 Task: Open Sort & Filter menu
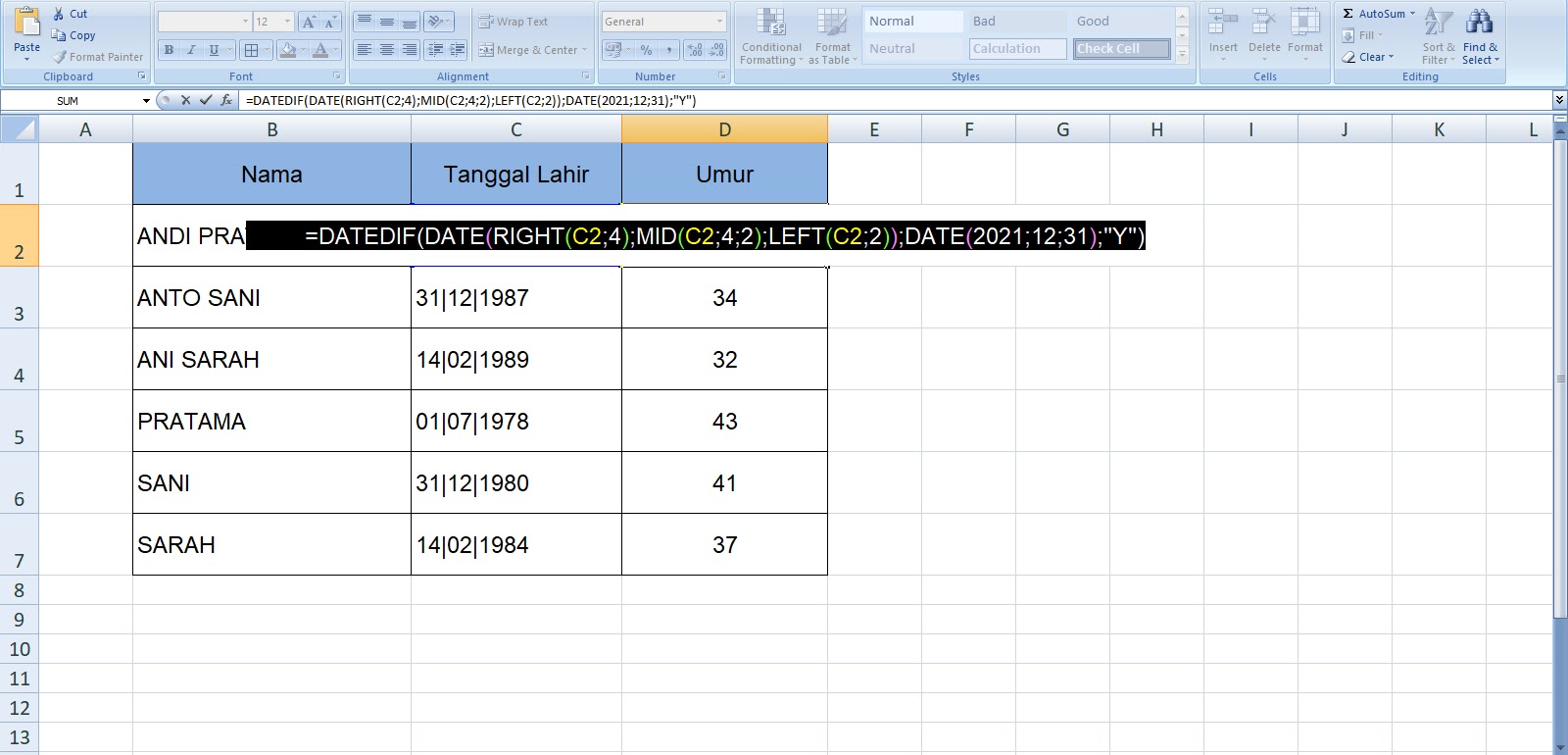point(1439,36)
